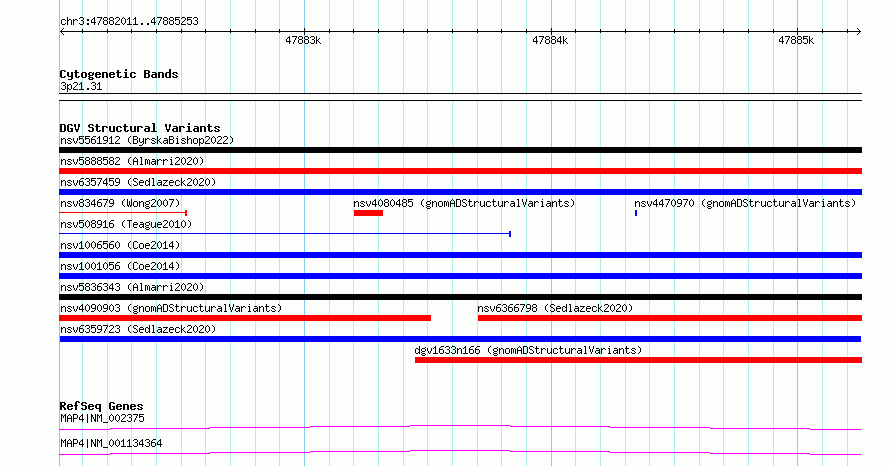Open nsv1001056 (Coe2014) label

coord(120,266)
